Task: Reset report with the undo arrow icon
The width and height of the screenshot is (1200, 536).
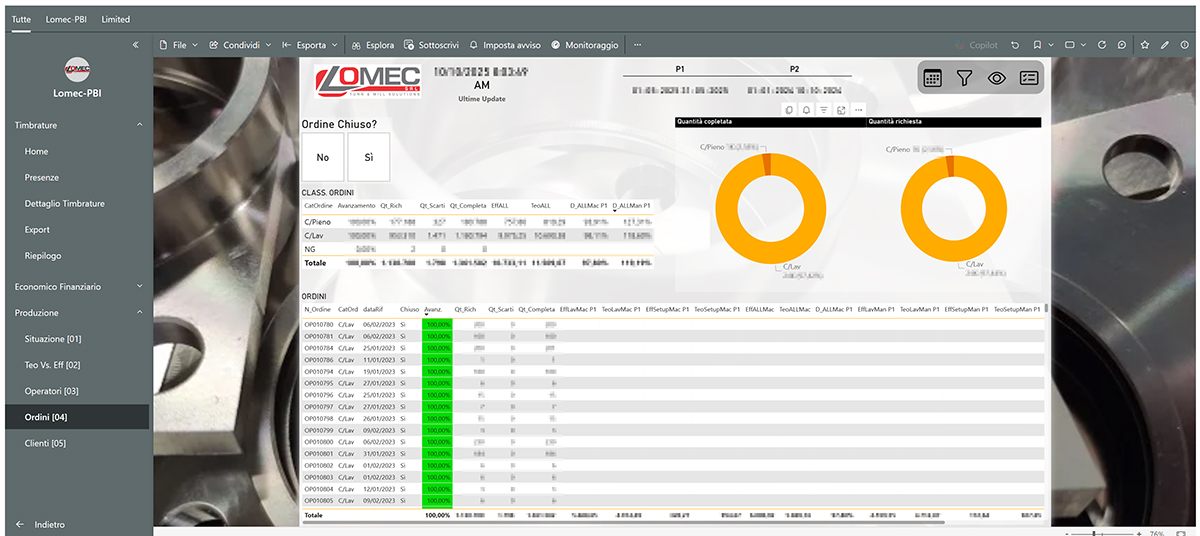Action: click(1015, 45)
